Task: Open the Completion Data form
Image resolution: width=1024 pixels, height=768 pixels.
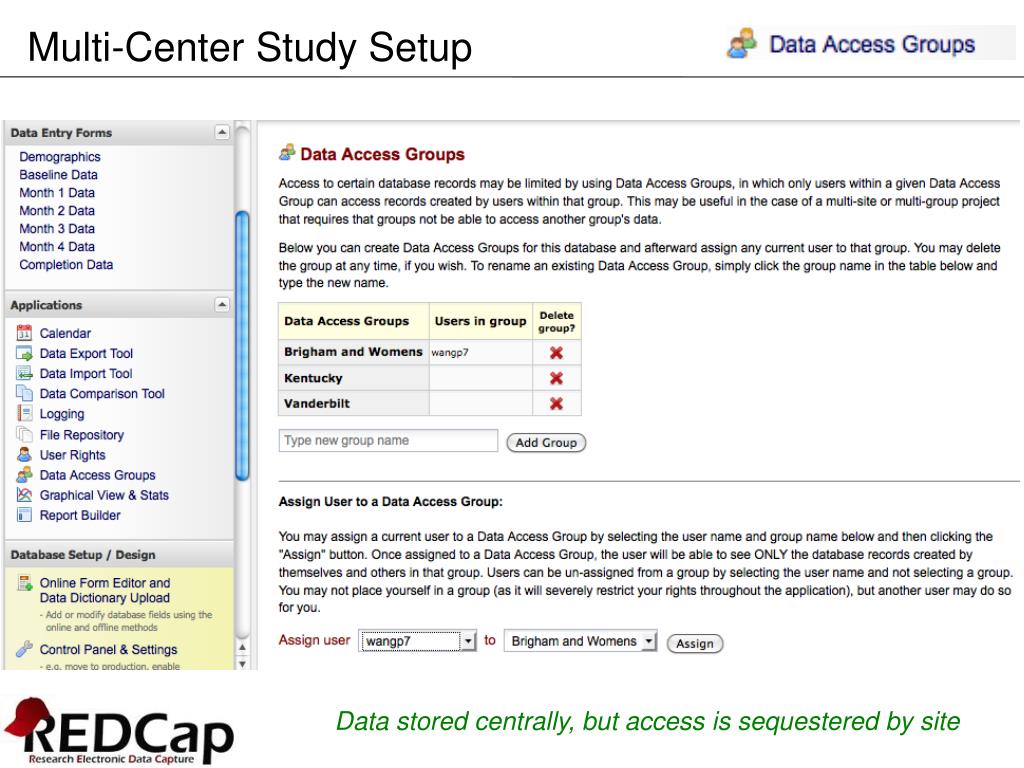Action: pyautogui.click(x=67, y=264)
